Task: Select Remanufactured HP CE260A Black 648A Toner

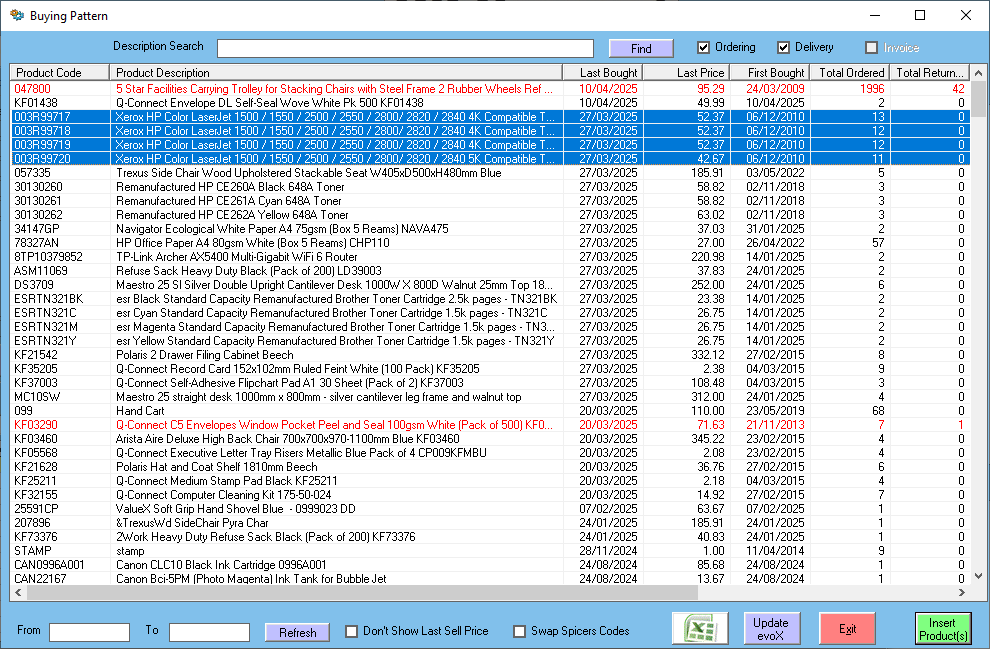Action: (490, 187)
